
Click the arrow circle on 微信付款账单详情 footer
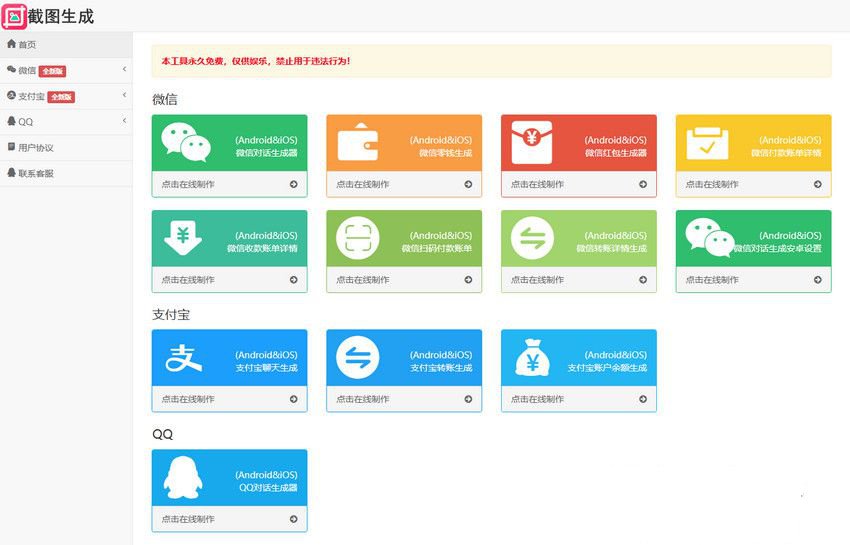click(817, 184)
